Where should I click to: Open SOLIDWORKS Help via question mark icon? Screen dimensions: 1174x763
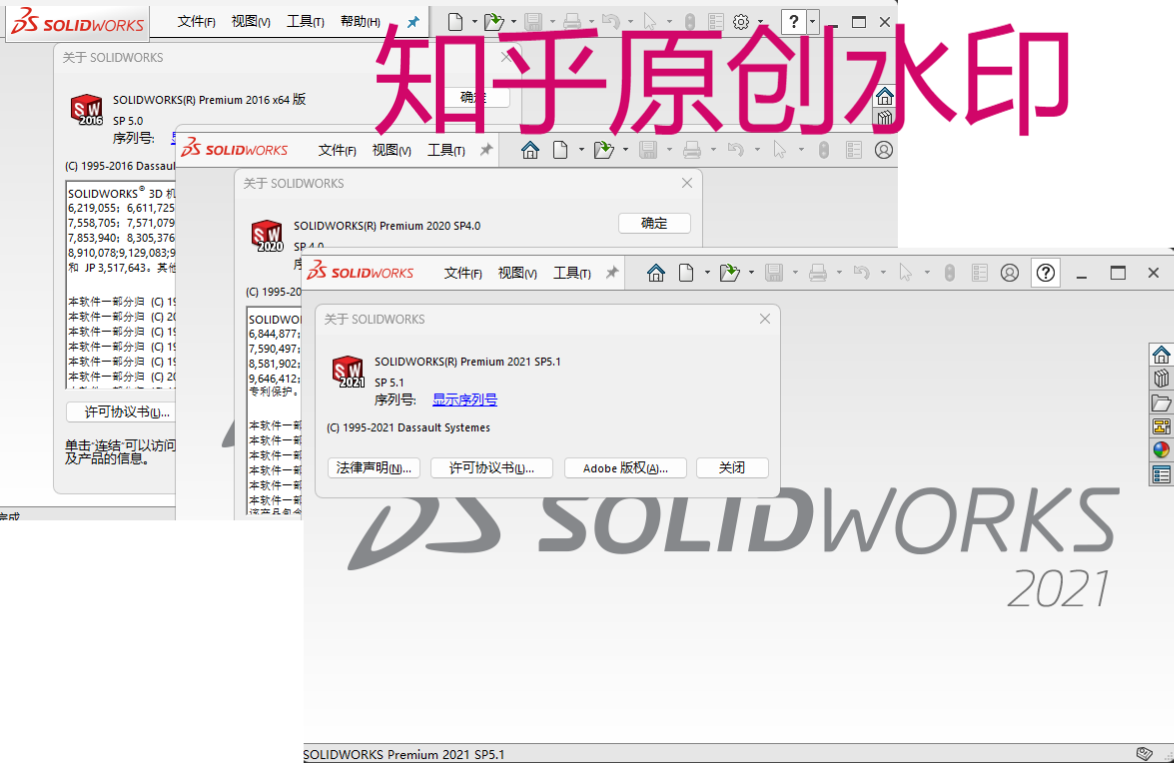1045,272
